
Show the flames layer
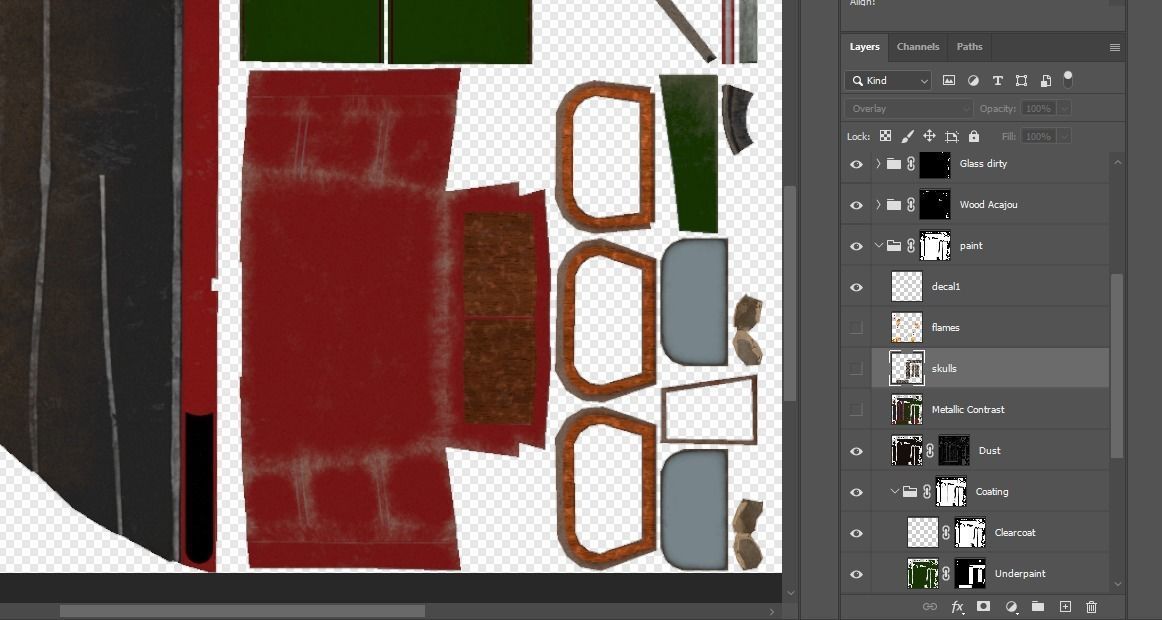(857, 327)
